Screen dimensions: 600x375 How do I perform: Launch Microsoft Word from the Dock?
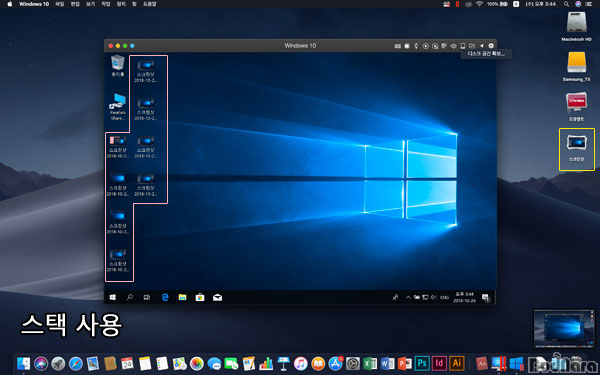387,363
